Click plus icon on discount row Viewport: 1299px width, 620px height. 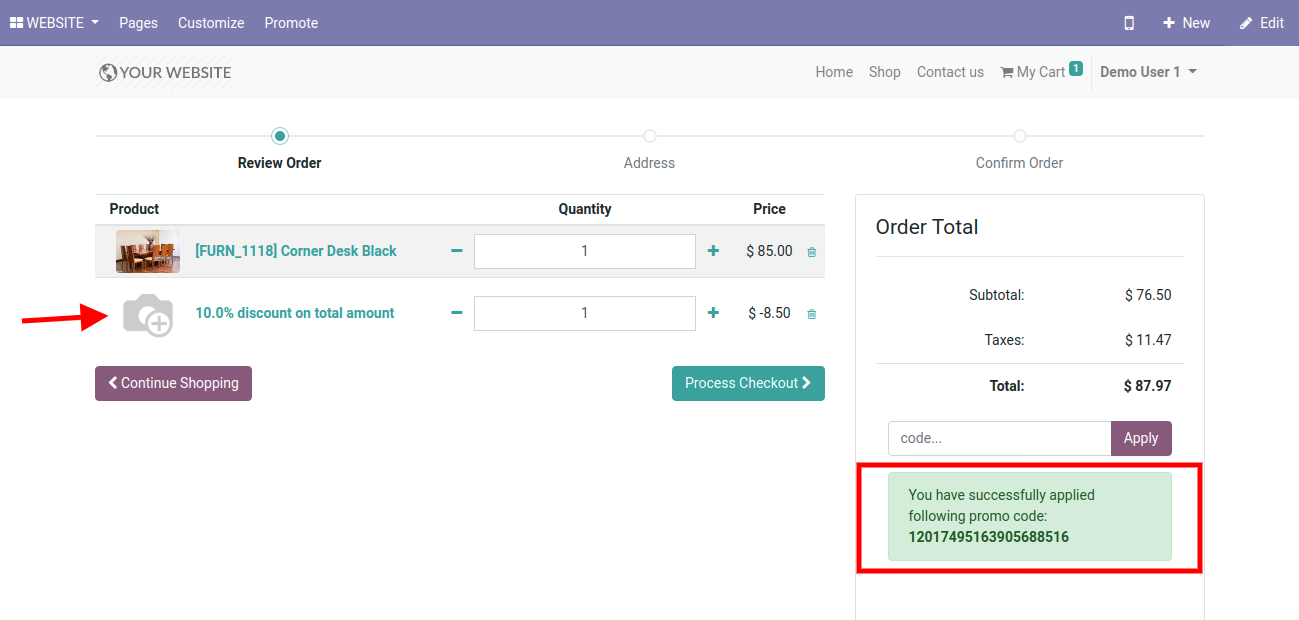(713, 313)
